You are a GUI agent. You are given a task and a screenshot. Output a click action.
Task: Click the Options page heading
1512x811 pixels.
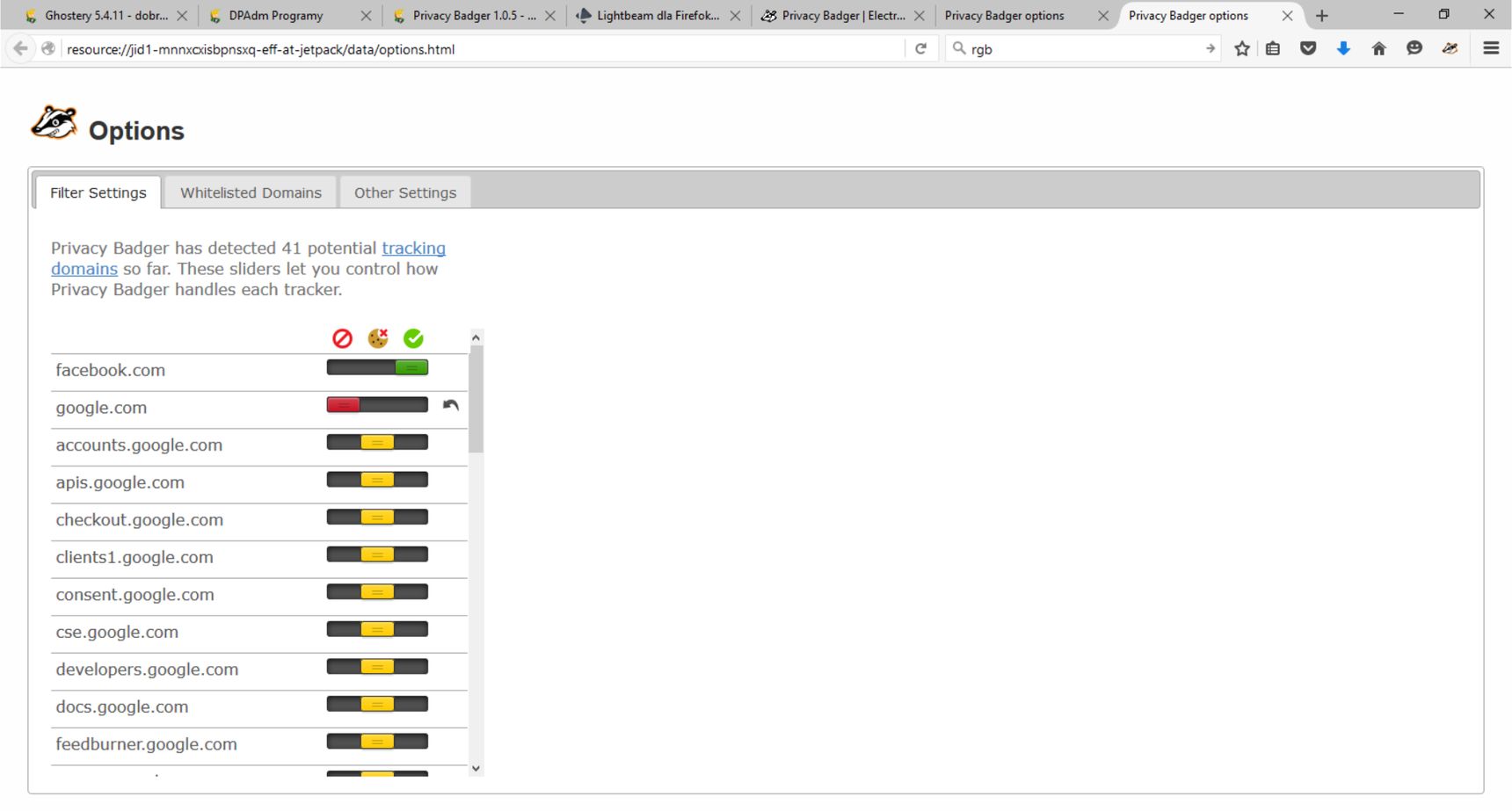(136, 131)
